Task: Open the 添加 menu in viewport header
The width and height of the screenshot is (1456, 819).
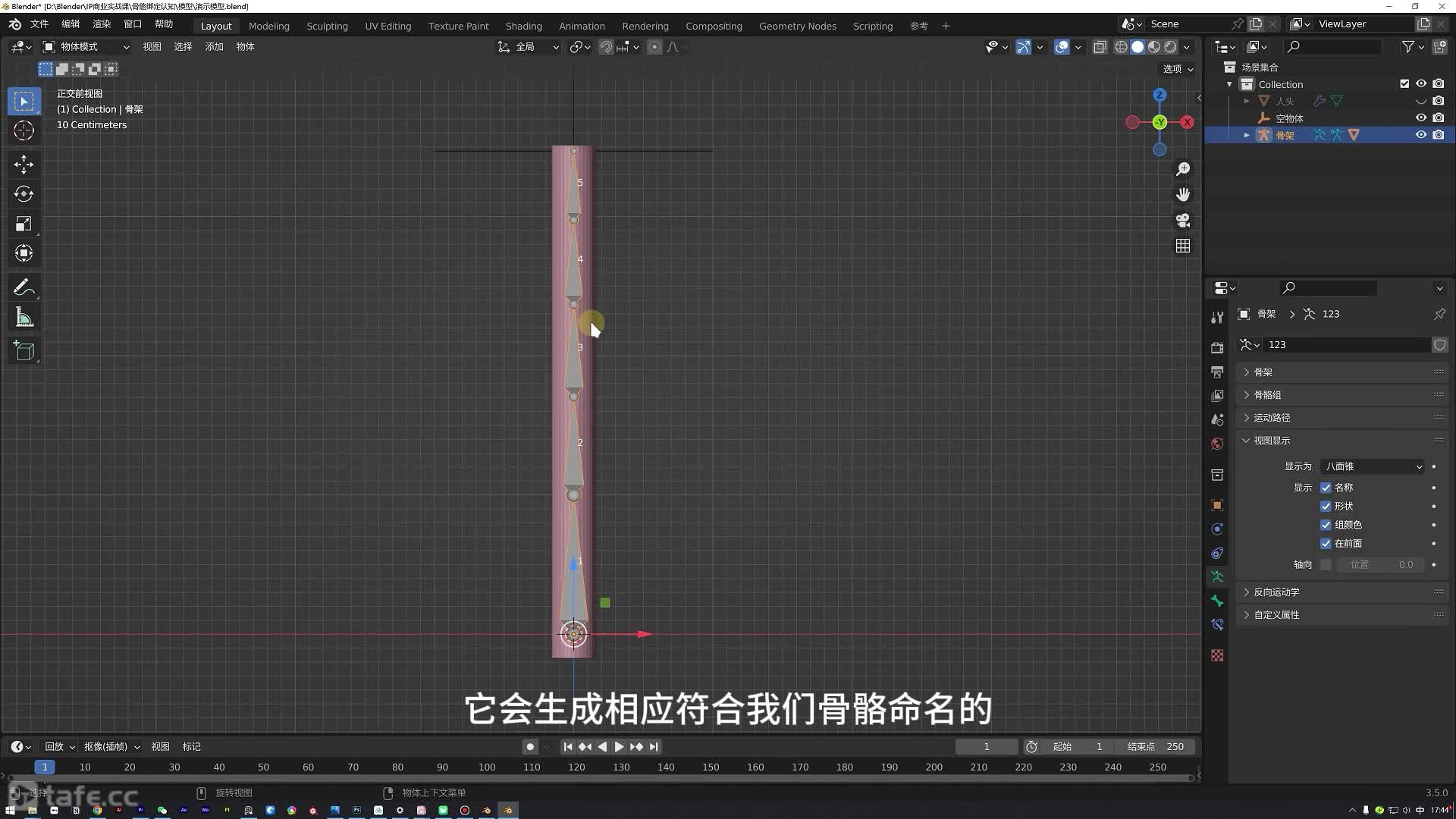Action: pos(214,47)
